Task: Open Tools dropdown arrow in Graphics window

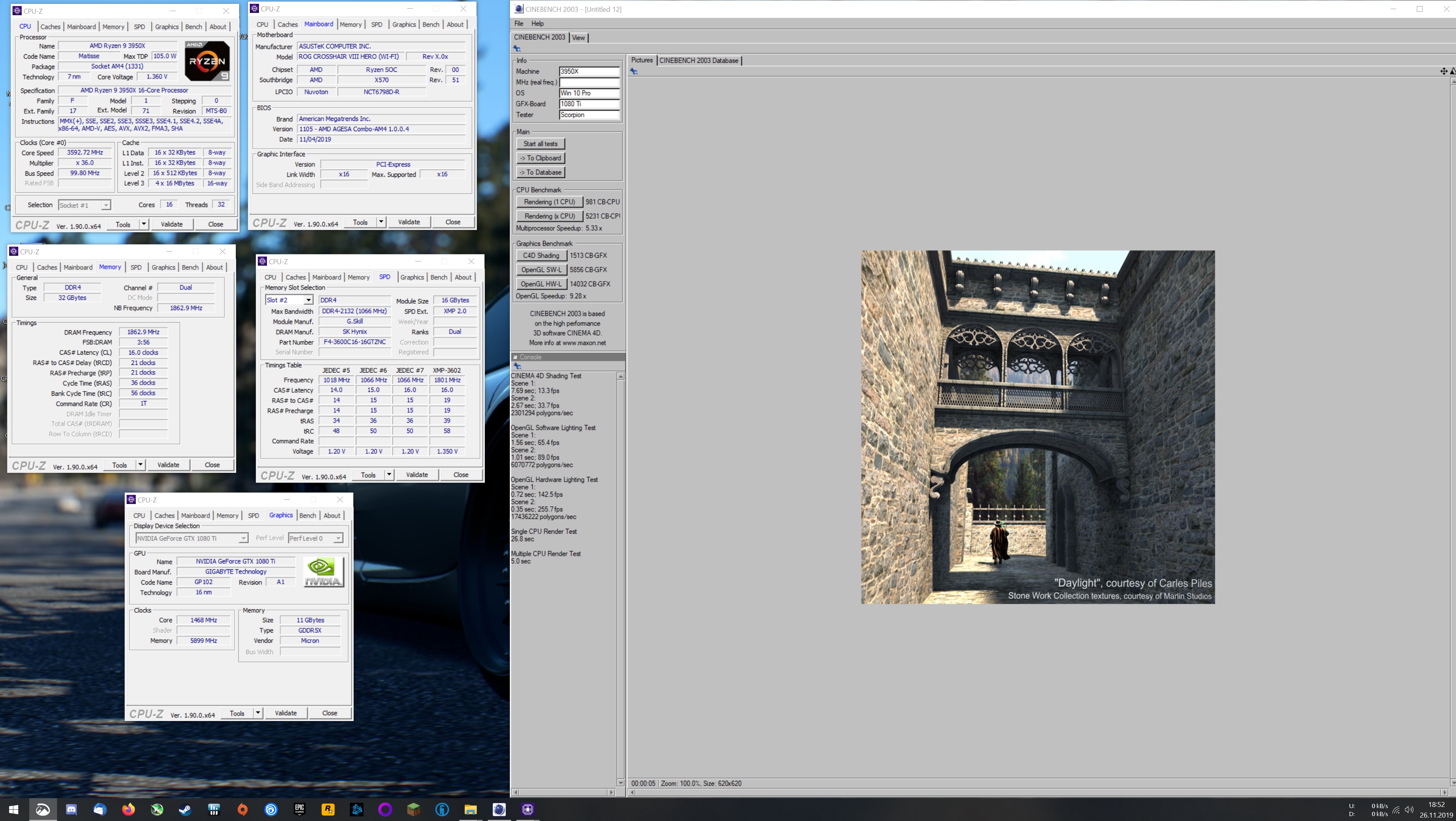Action: (x=258, y=713)
